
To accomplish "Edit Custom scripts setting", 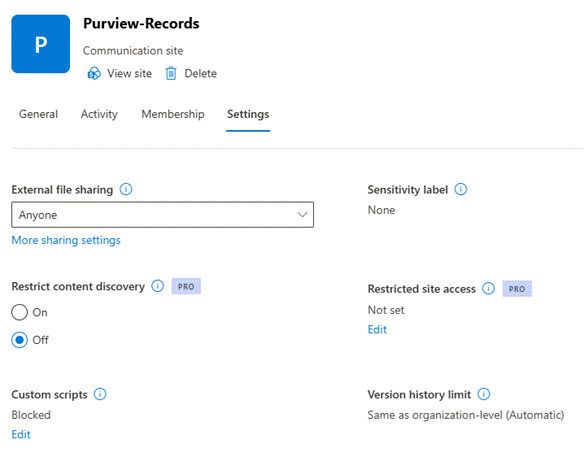I will (x=21, y=434).
